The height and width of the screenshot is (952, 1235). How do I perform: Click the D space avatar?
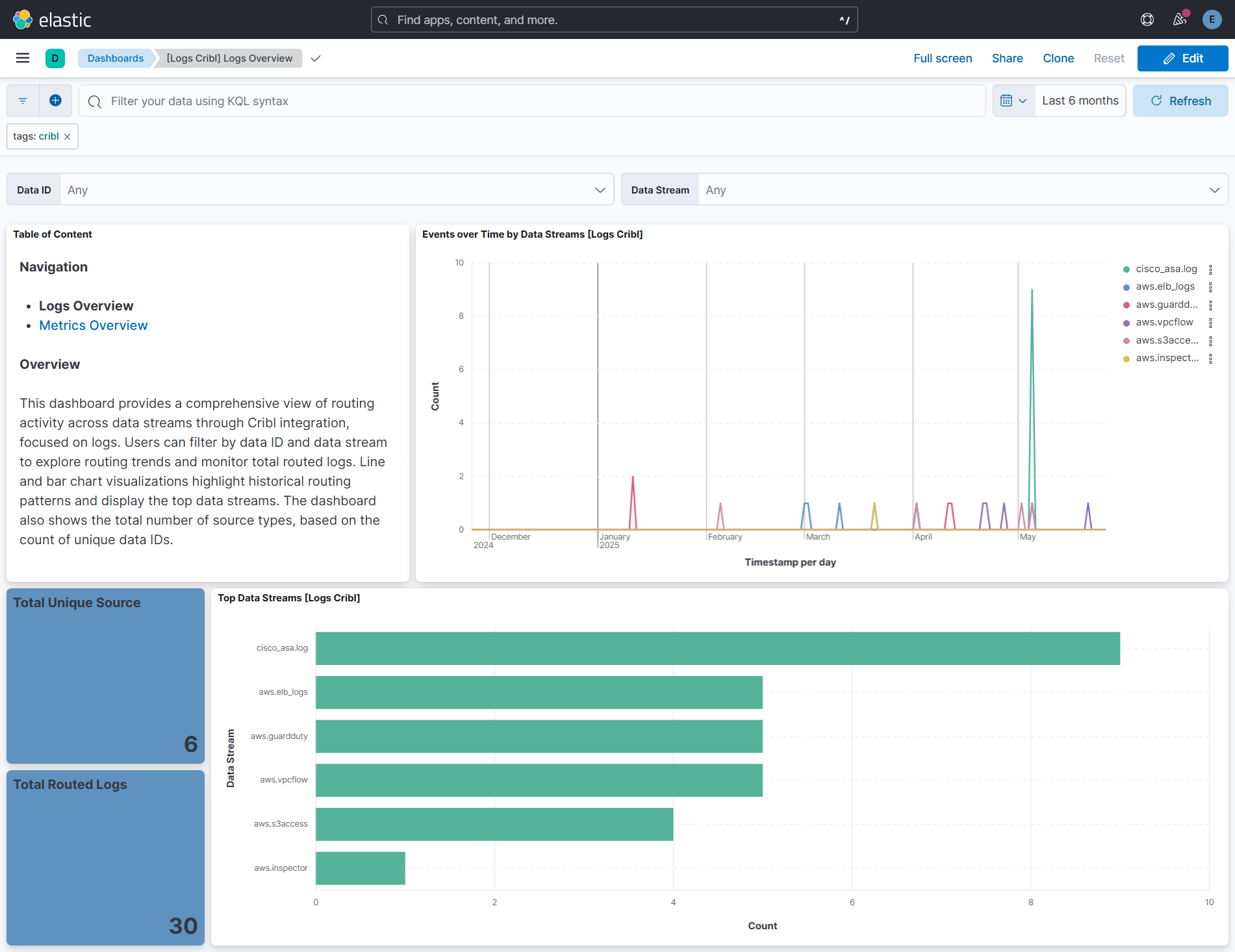click(55, 58)
